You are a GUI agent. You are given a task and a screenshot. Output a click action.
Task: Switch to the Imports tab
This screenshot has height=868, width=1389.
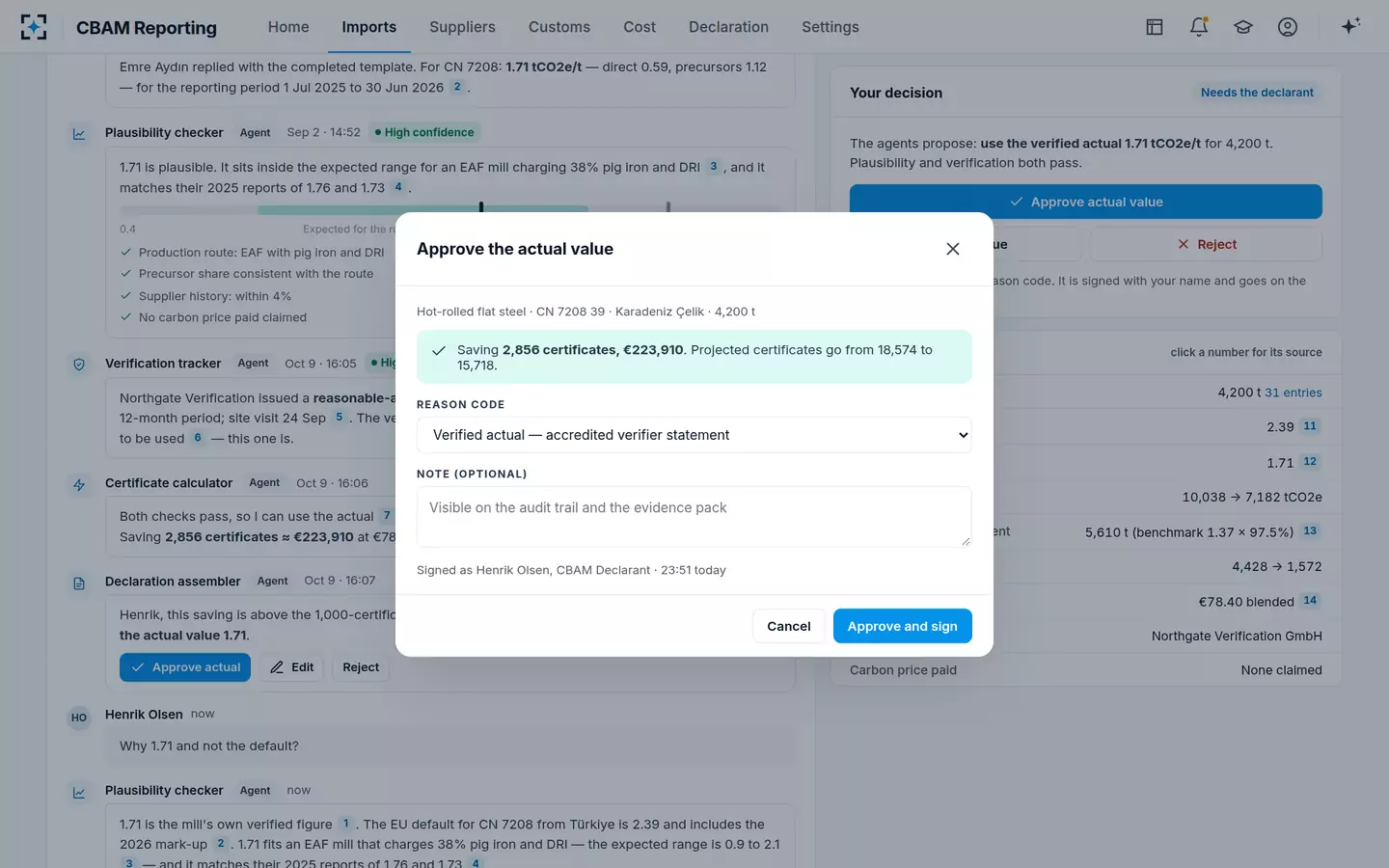pyautogui.click(x=369, y=27)
